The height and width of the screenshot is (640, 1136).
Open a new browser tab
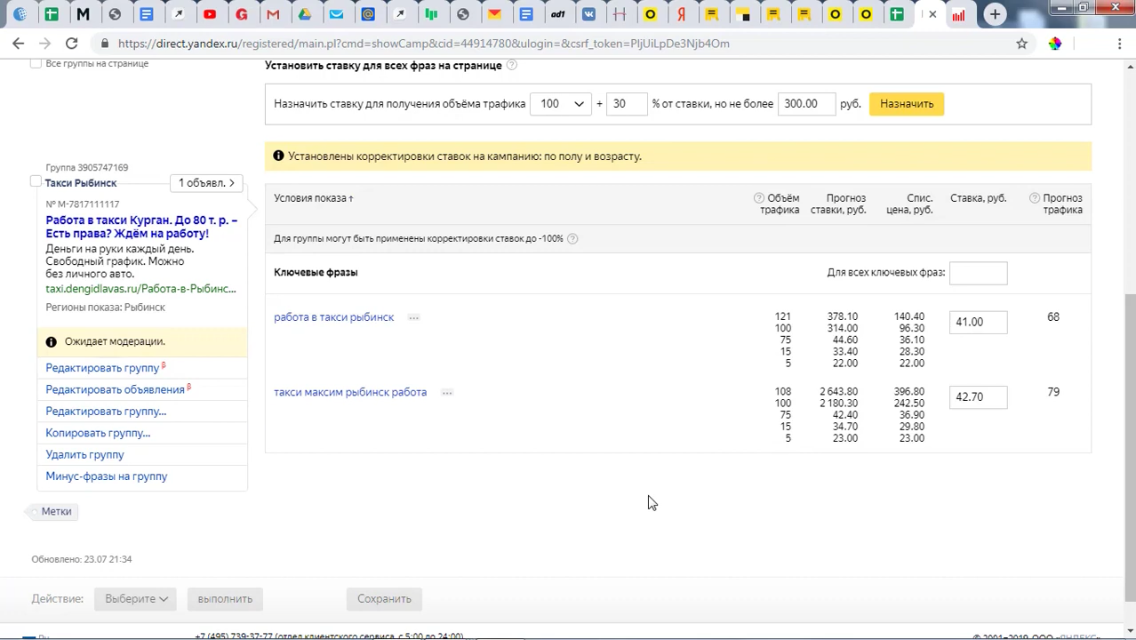point(995,14)
